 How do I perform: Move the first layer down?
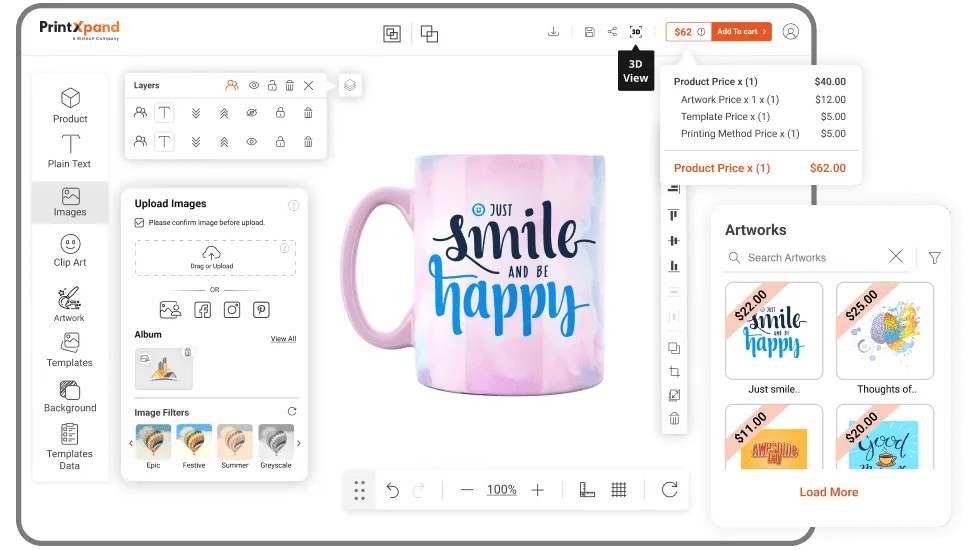tap(196, 113)
